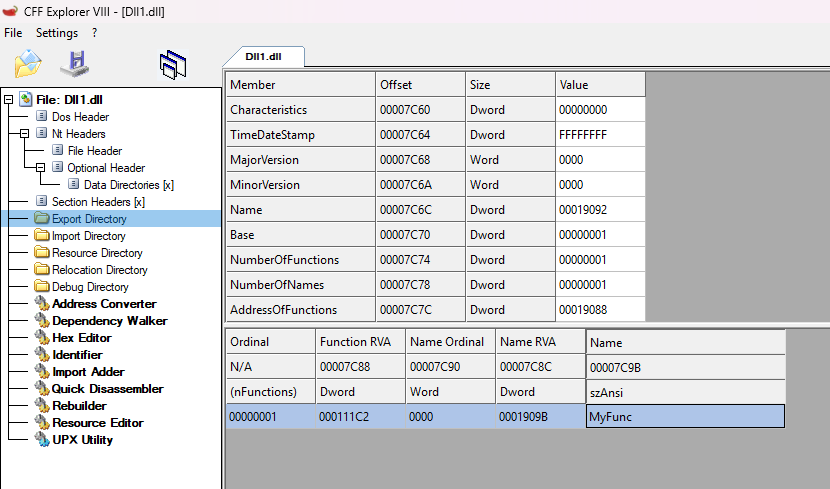Screen dimensions: 830x489
Task: Open the ? help menu
Action: coord(94,33)
